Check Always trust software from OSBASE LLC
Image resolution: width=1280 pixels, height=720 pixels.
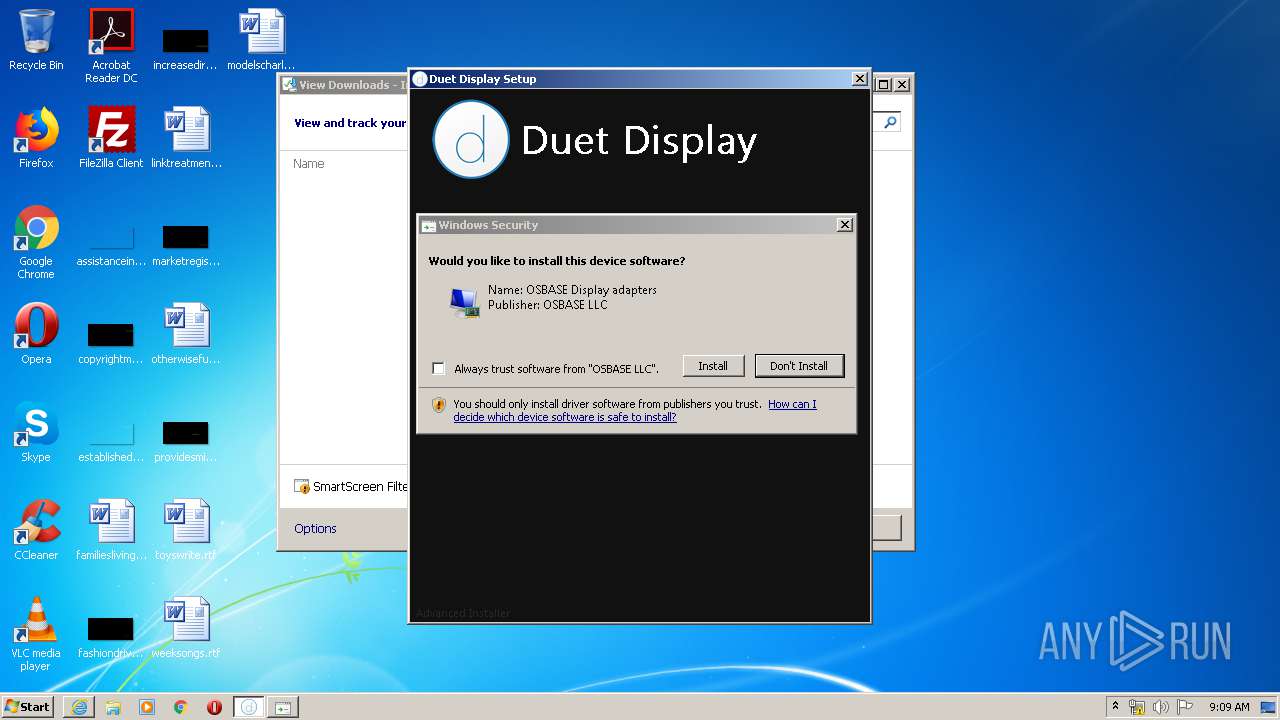pyautogui.click(x=438, y=368)
